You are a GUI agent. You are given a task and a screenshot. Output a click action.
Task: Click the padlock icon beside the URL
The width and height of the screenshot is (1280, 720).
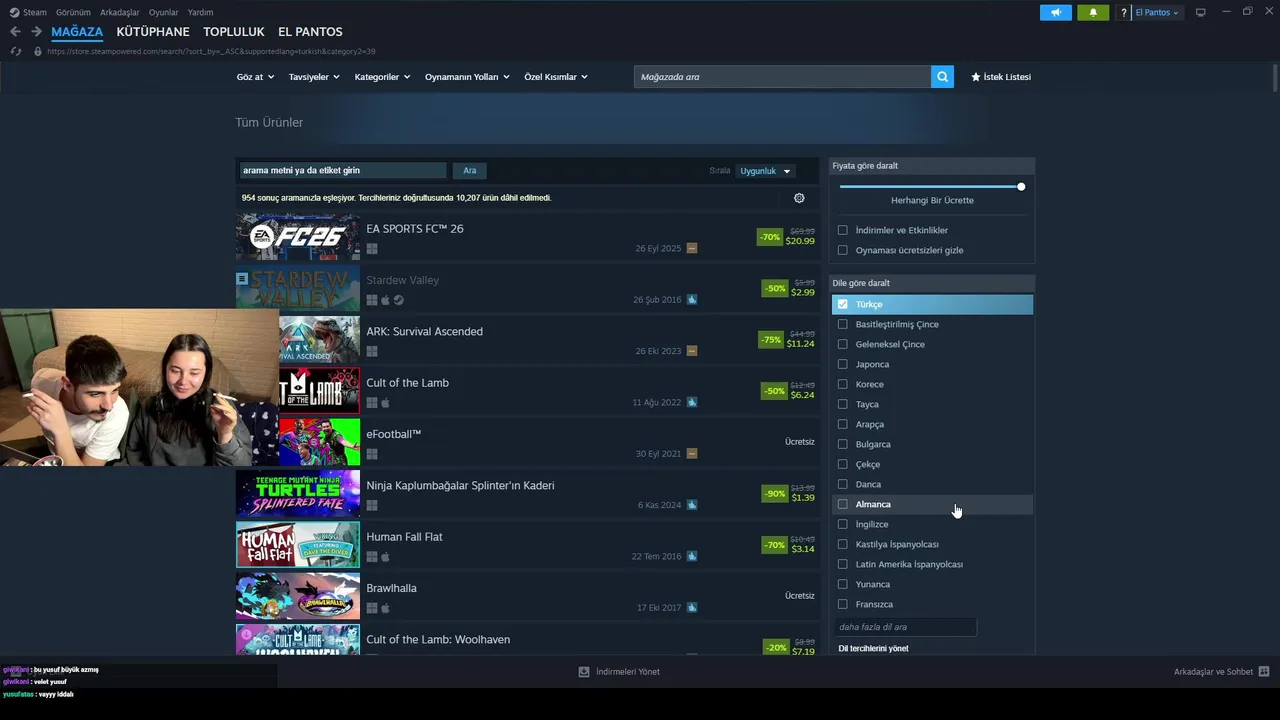[x=39, y=51]
